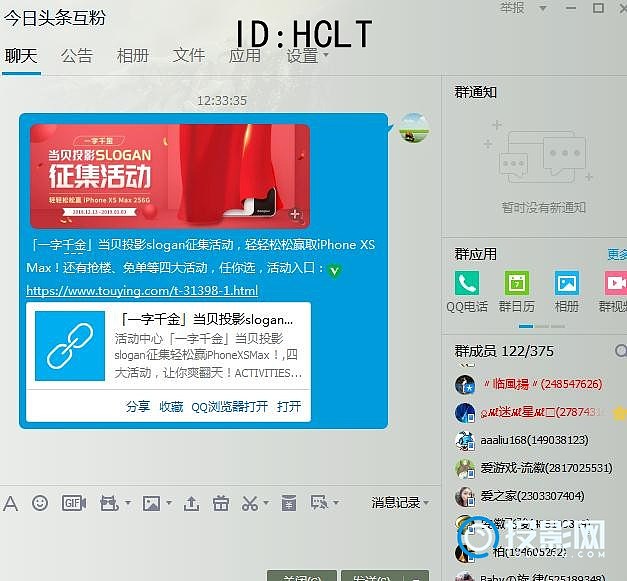
Task: Open the 群日历 calendar app
Action: point(517,283)
